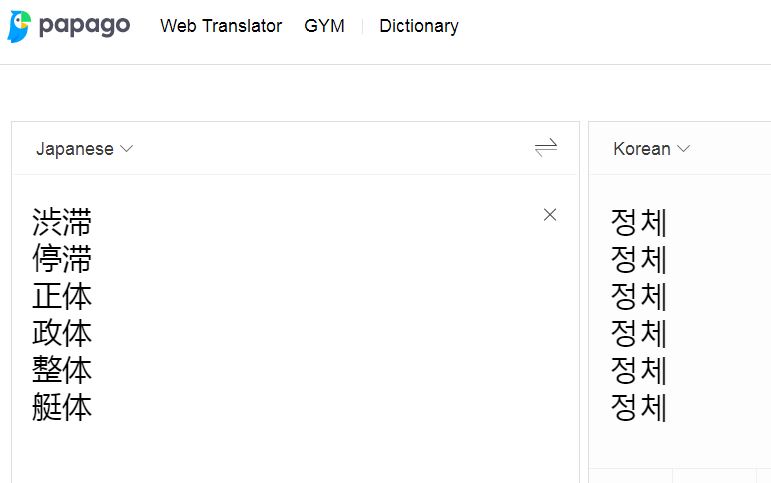Click the chevron arrow beside Japanese

pyautogui.click(x=126, y=149)
